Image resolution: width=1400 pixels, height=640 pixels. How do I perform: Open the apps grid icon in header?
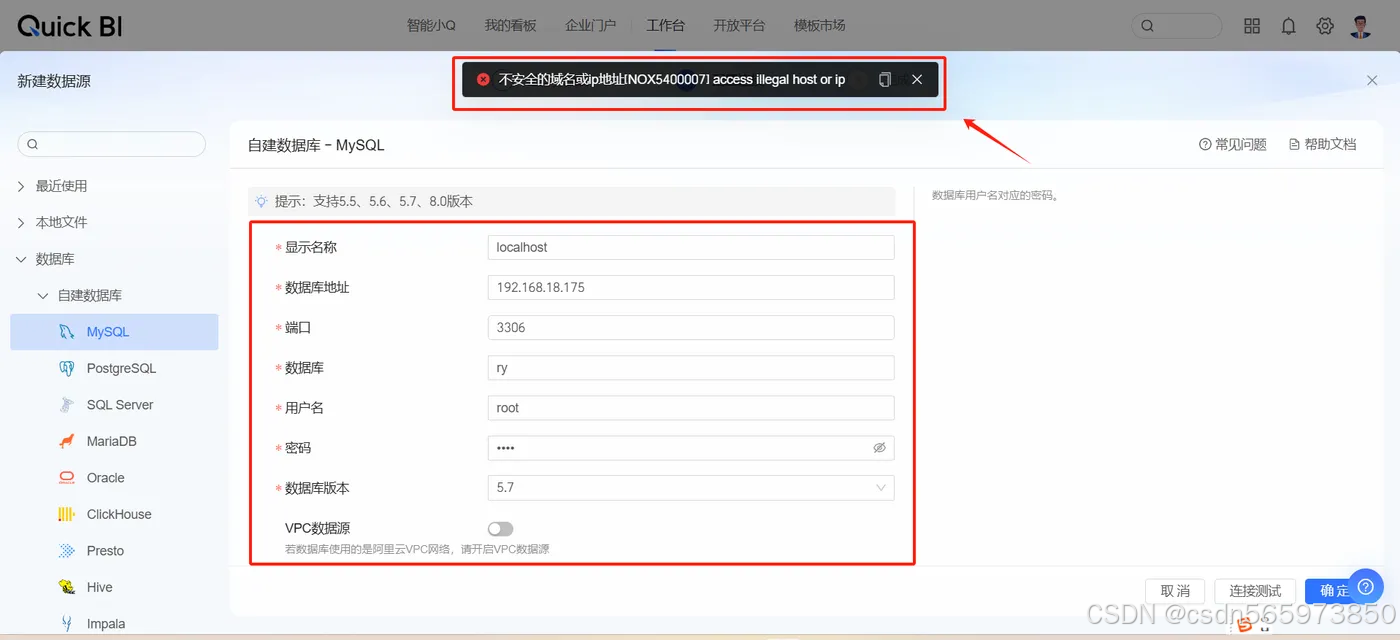click(x=1252, y=26)
